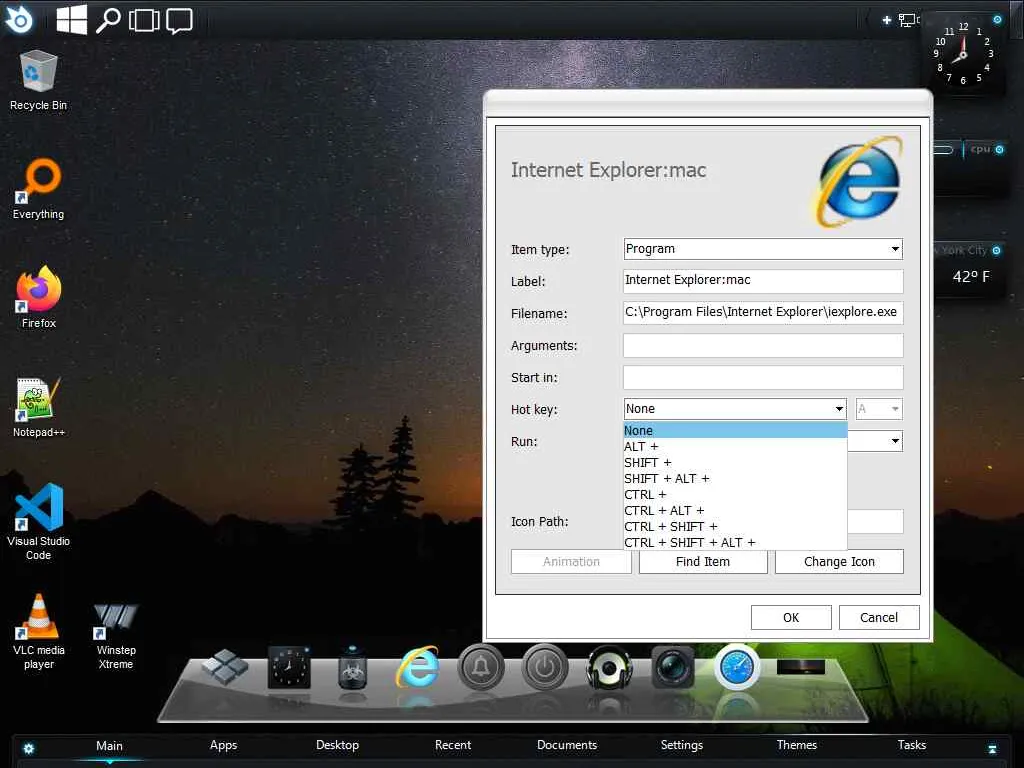Screen dimensions: 1024x768
Task: Switch to the Recent shelf tab
Action: click(453, 745)
